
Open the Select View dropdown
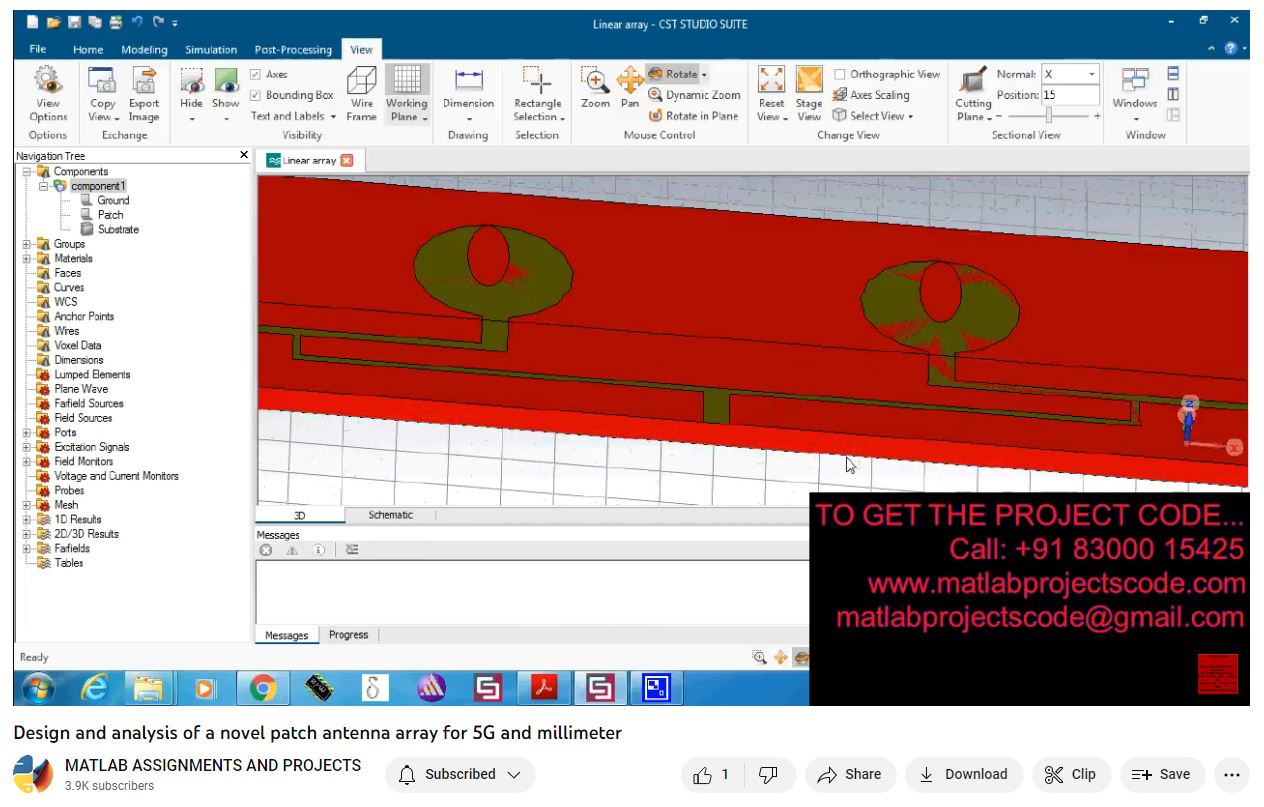coord(873,116)
